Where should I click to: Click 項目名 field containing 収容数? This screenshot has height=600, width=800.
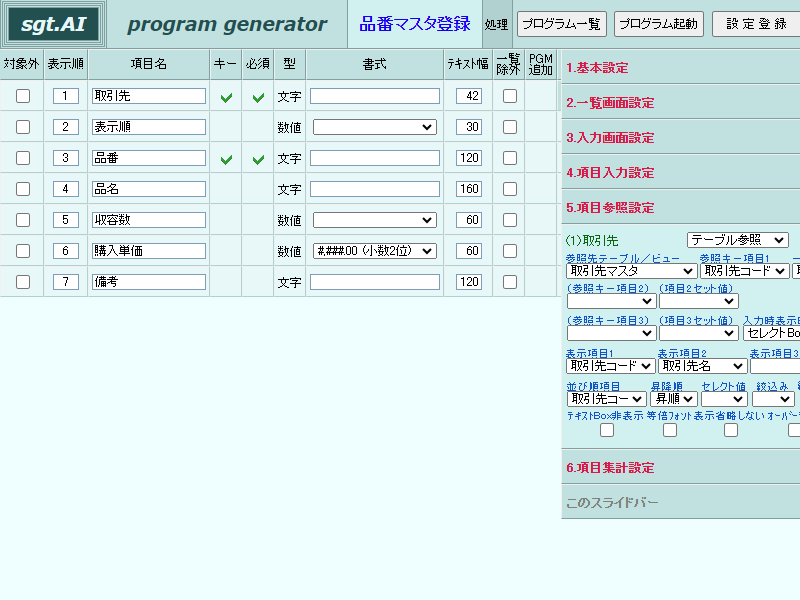(149, 220)
